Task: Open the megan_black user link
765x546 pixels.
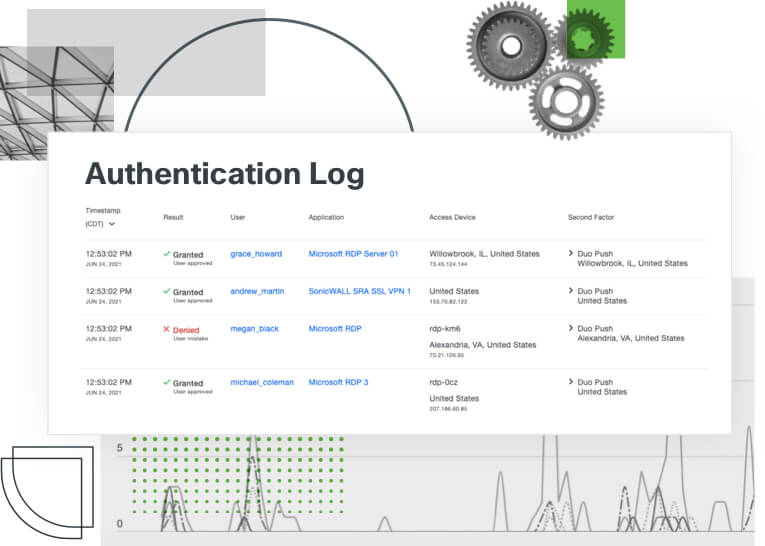Action: click(255, 329)
